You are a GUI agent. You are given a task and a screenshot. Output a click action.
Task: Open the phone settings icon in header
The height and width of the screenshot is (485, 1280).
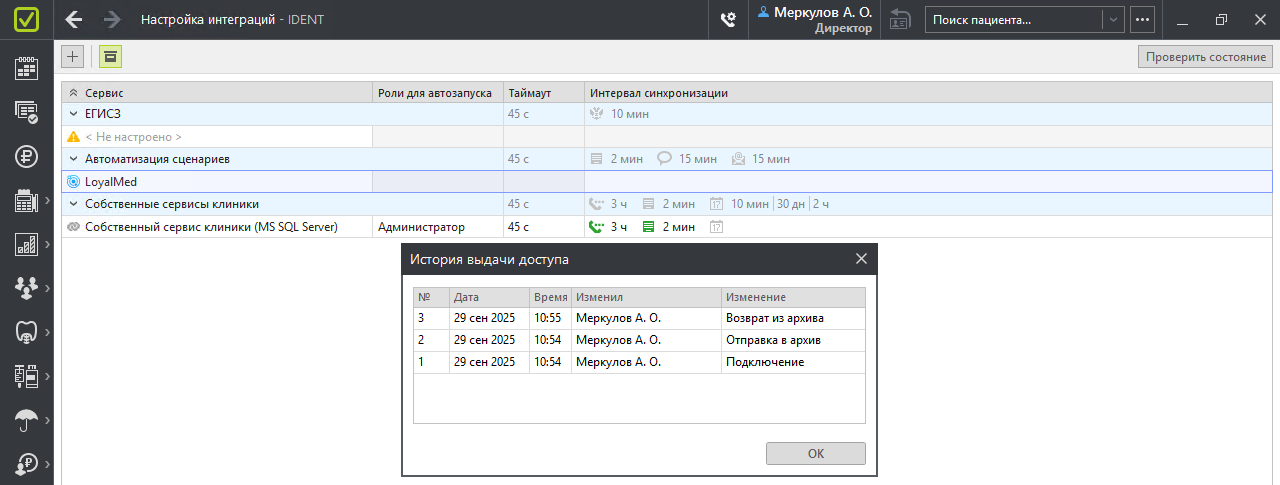click(728, 20)
